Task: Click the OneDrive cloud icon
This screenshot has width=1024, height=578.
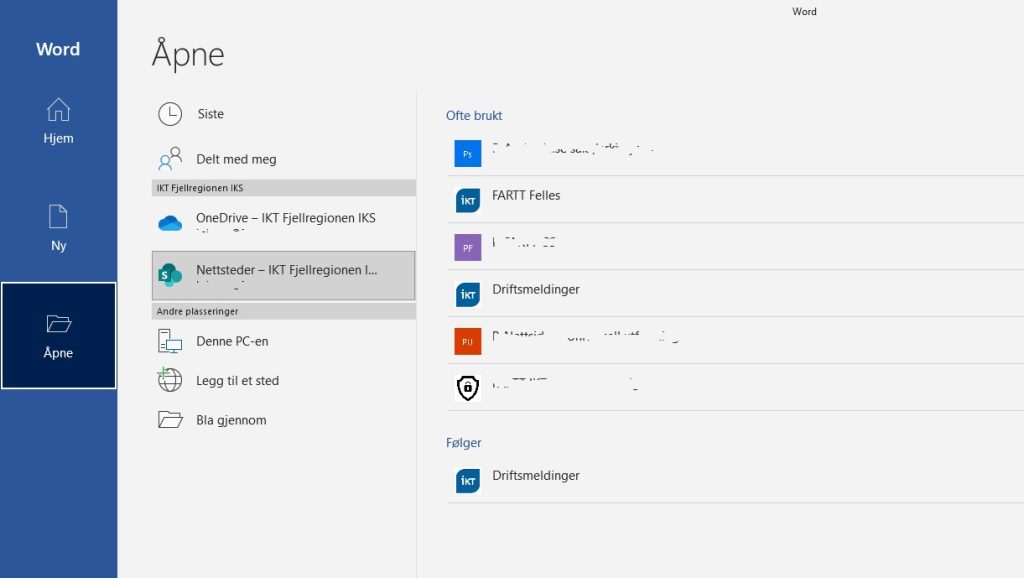Action: pyautogui.click(x=170, y=223)
